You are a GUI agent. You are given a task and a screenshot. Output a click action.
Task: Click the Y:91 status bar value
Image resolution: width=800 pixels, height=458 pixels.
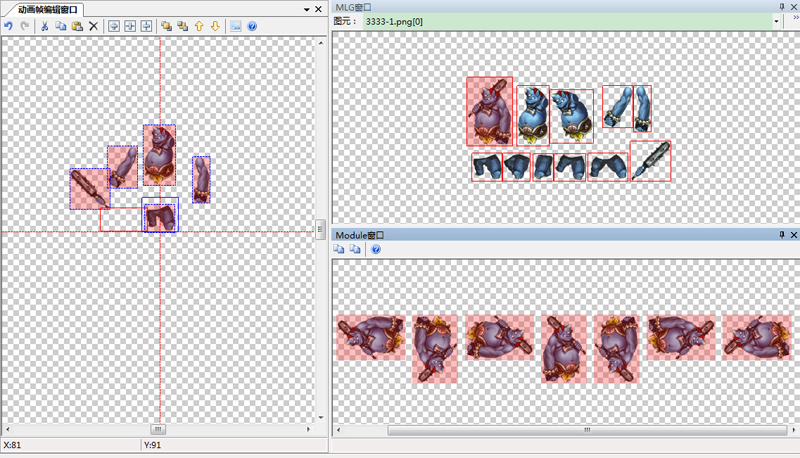[152, 445]
